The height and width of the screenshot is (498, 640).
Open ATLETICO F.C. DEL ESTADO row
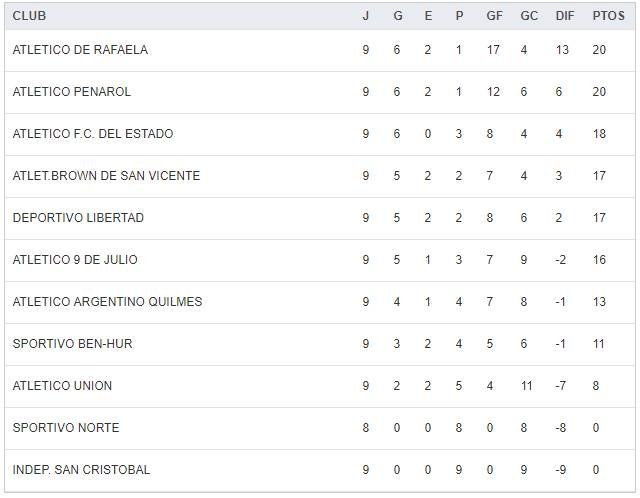(93, 134)
